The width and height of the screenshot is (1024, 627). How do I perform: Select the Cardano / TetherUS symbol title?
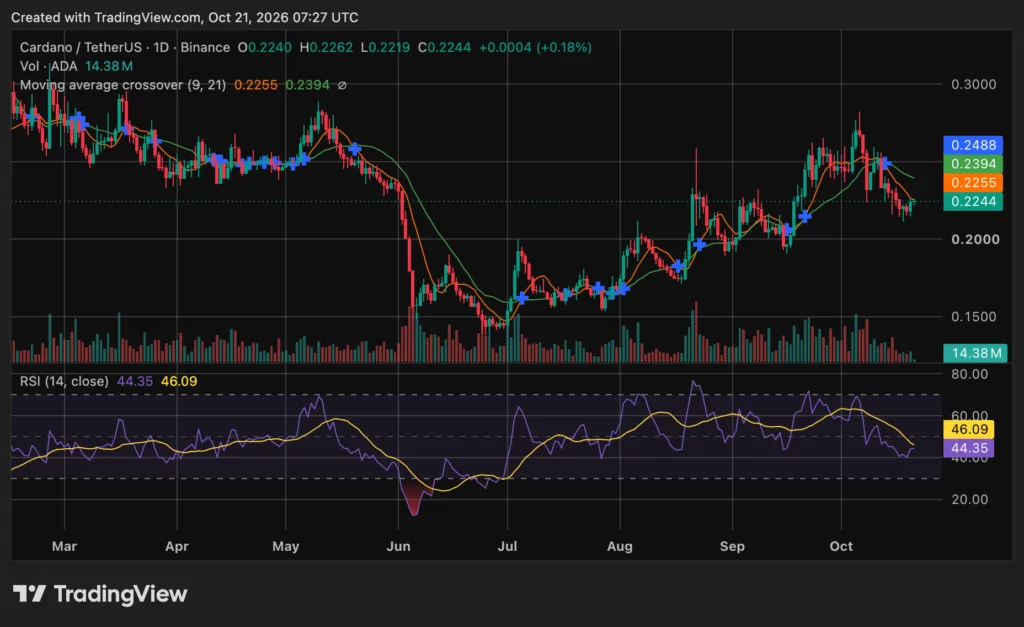click(80, 47)
